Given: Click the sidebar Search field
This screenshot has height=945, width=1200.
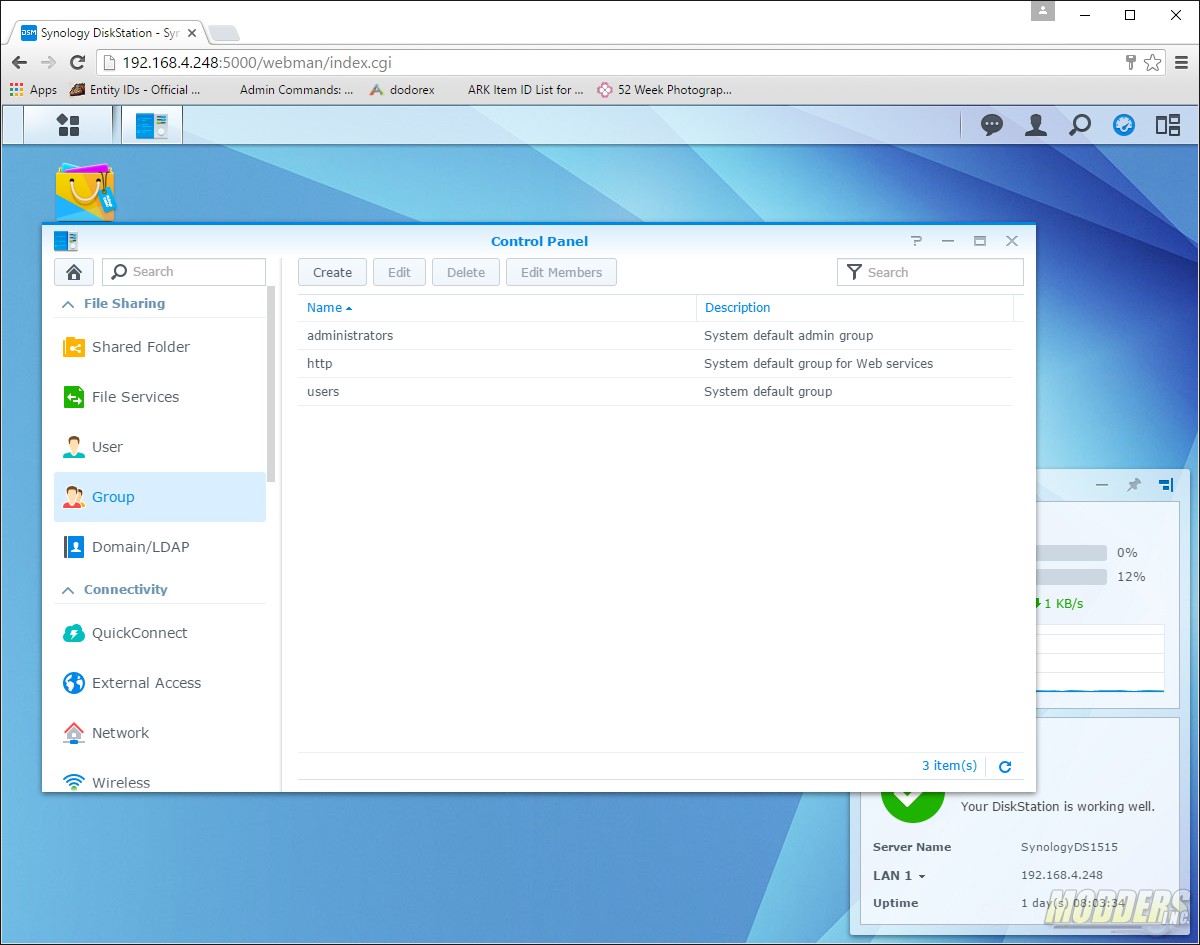Looking at the screenshot, I should pyautogui.click(x=184, y=272).
